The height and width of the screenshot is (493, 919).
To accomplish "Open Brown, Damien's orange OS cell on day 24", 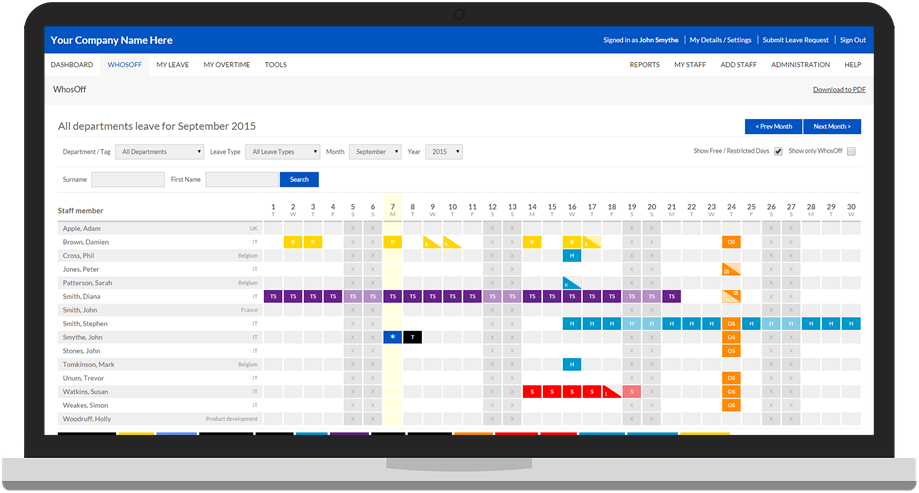I will click(731, 242).
